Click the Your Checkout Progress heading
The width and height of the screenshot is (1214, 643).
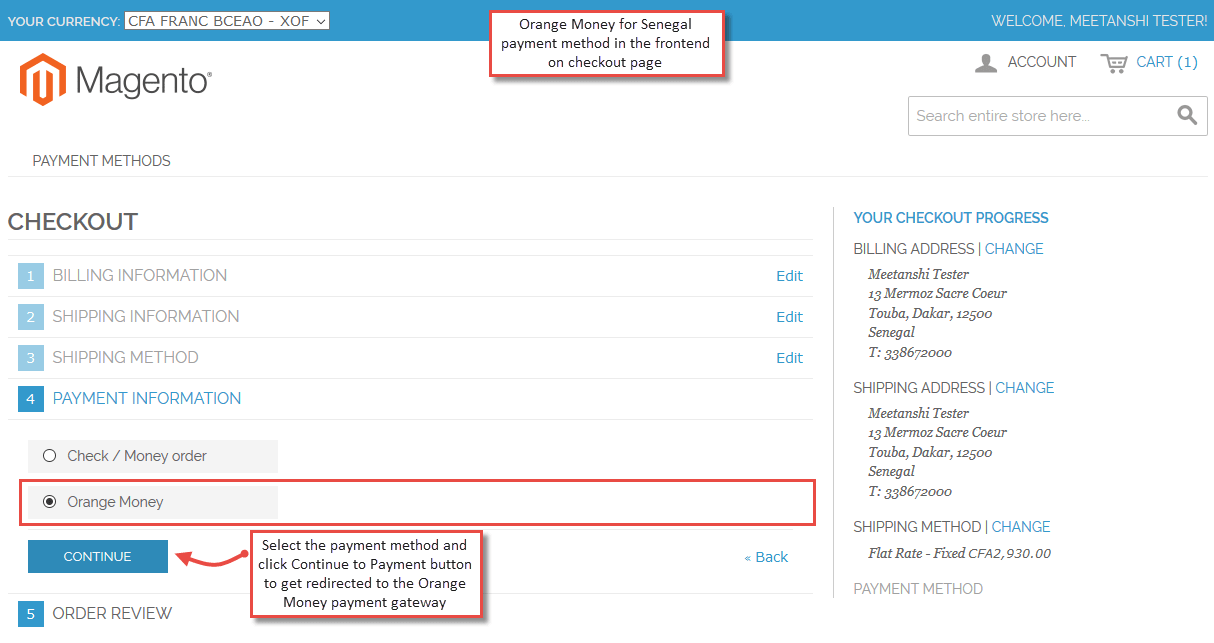[x=951, y=218]
